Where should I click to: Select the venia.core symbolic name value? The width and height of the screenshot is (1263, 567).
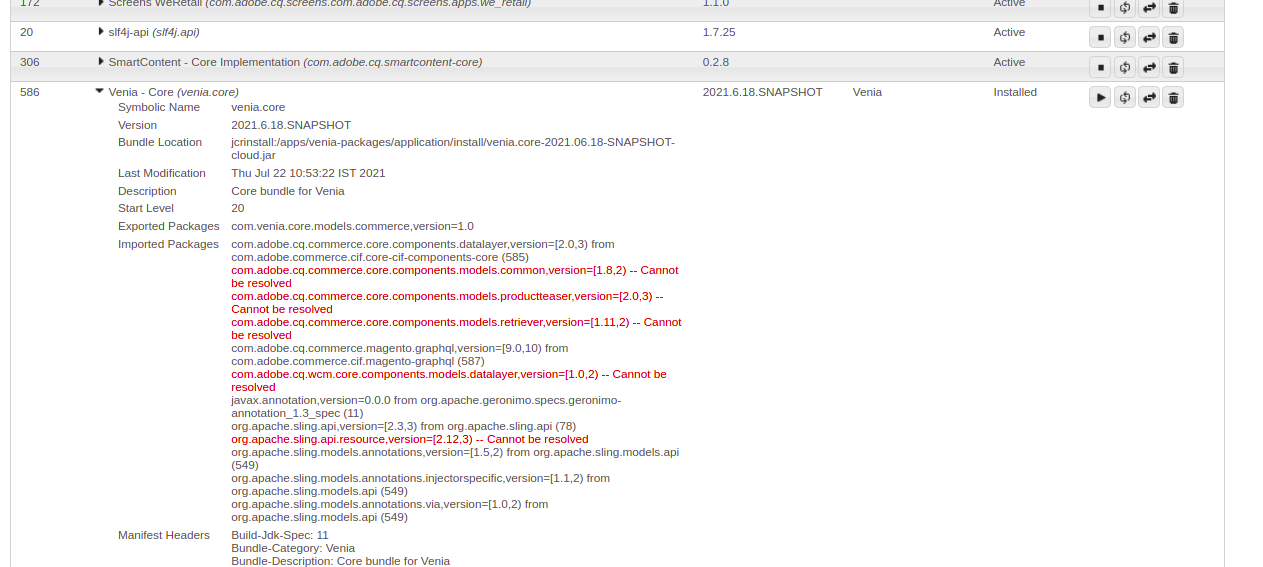click(x=258, y=107)
